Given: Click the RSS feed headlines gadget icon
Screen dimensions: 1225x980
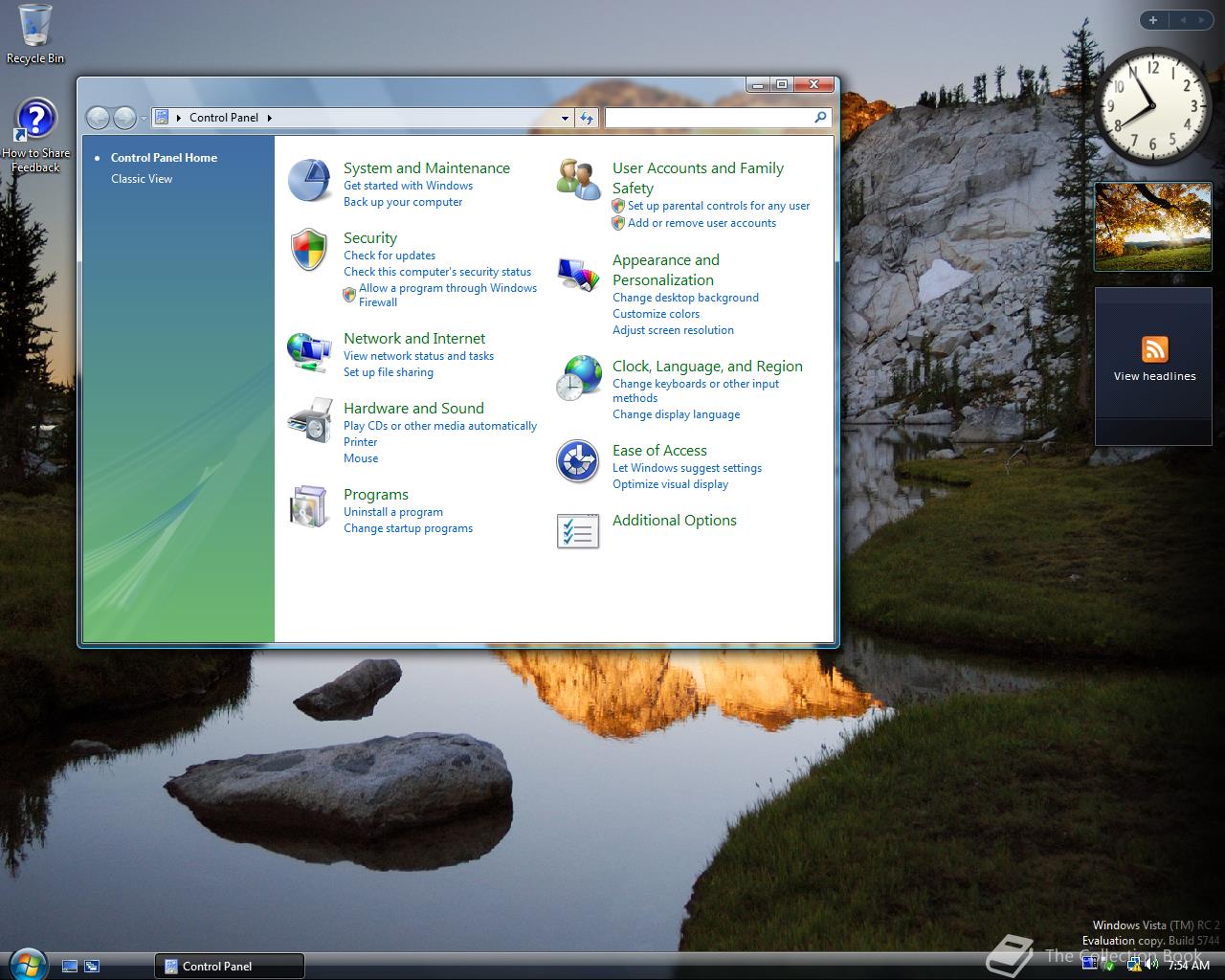Looking at the screenshot, I should [1155, 349].
